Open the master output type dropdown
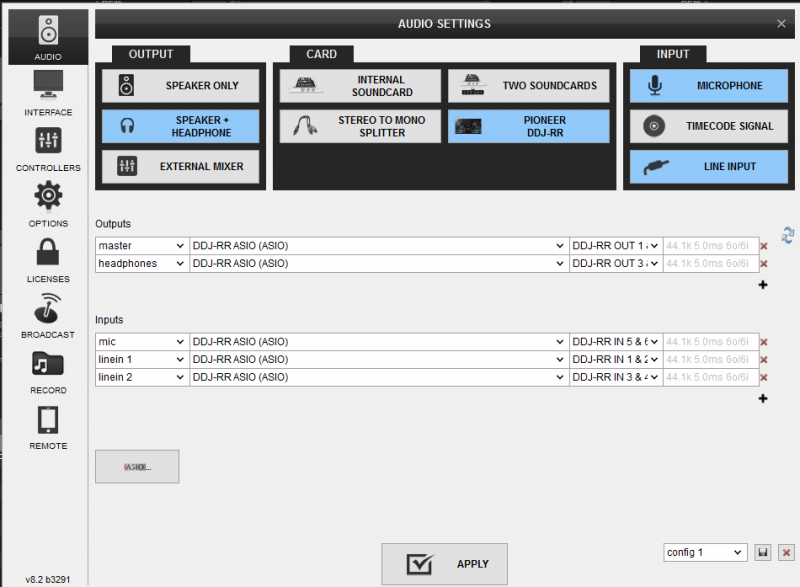The height and width of the screenshot is (587, 800). click(142, 246)
